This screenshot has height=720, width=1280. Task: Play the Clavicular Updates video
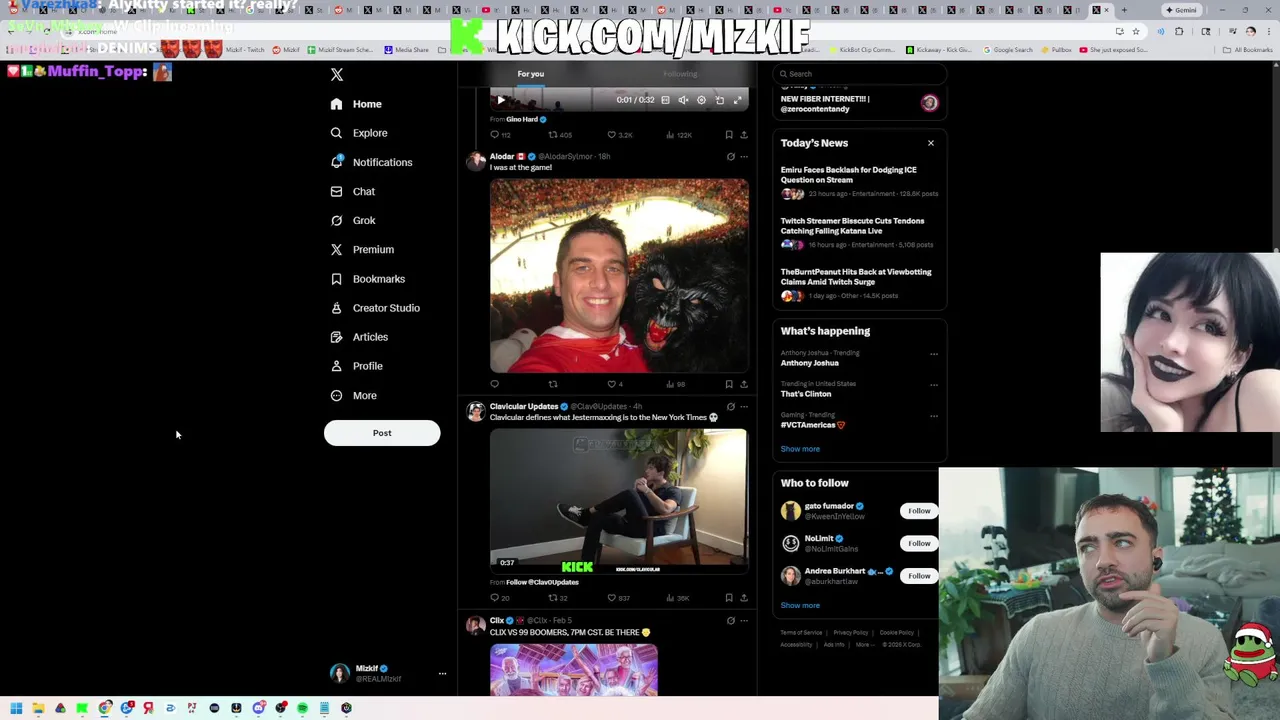click(619, 502)
